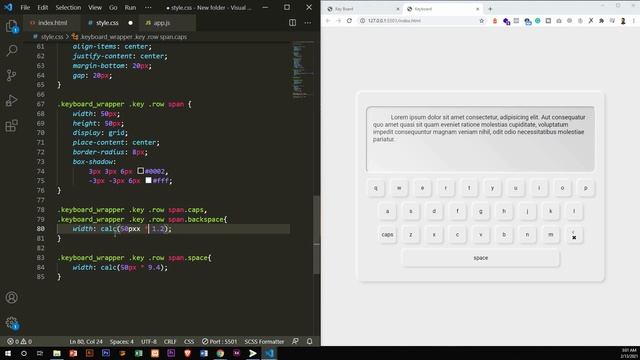
Task: Click the on-screen z key
Action: coord(411,235)
